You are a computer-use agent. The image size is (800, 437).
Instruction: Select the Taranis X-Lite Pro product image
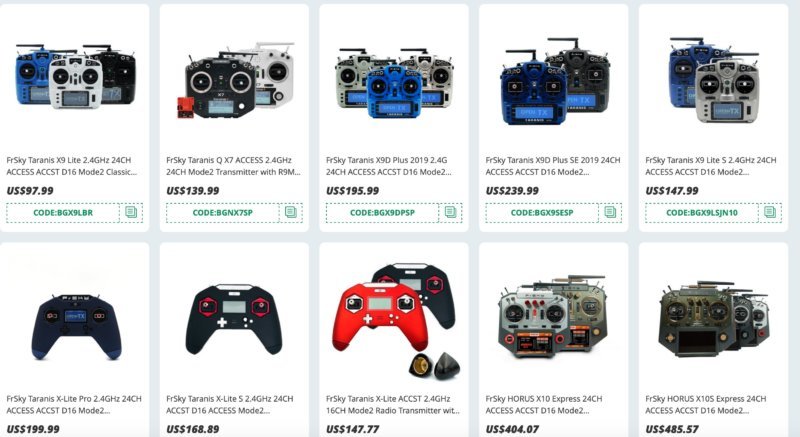click(77, 326)
